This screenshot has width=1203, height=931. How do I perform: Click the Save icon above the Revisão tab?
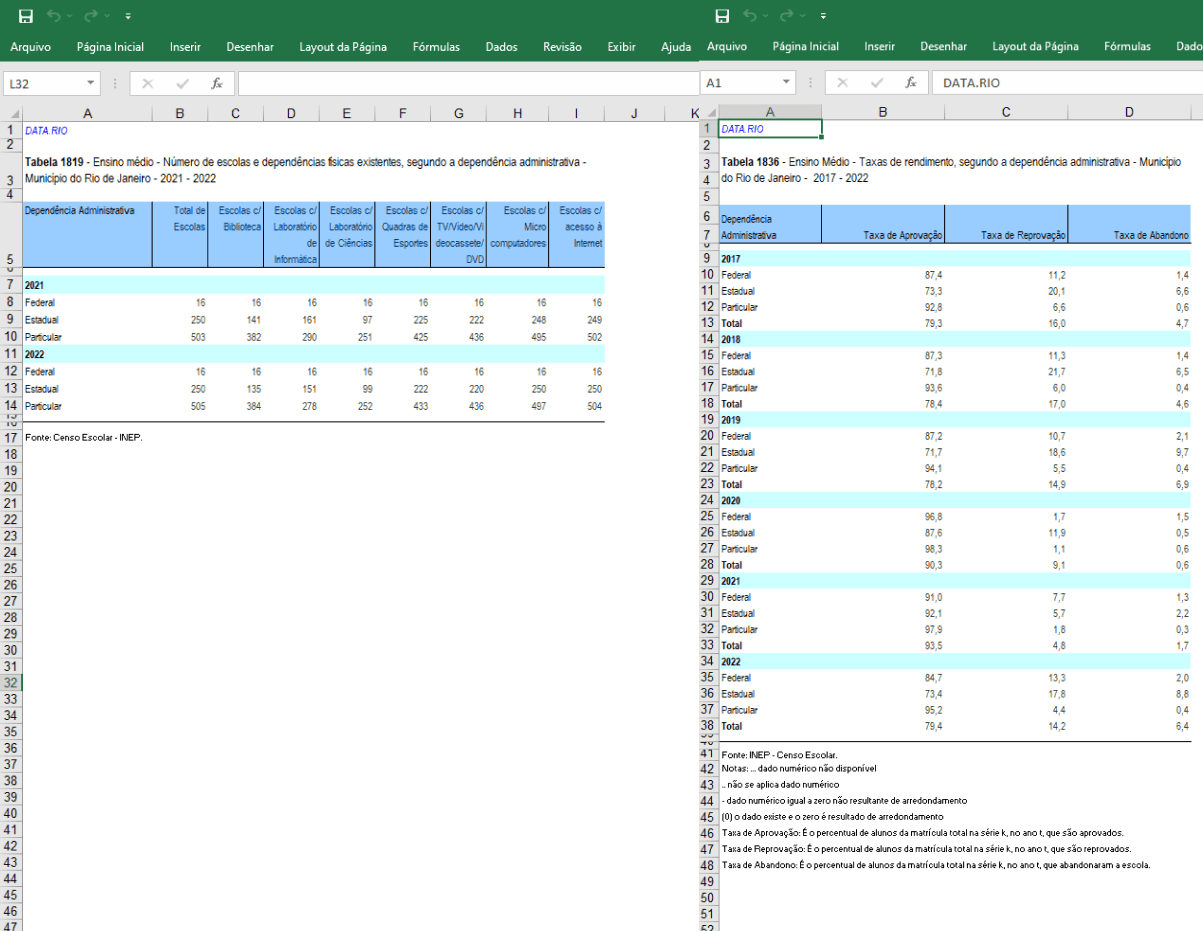tap(25, 16)
